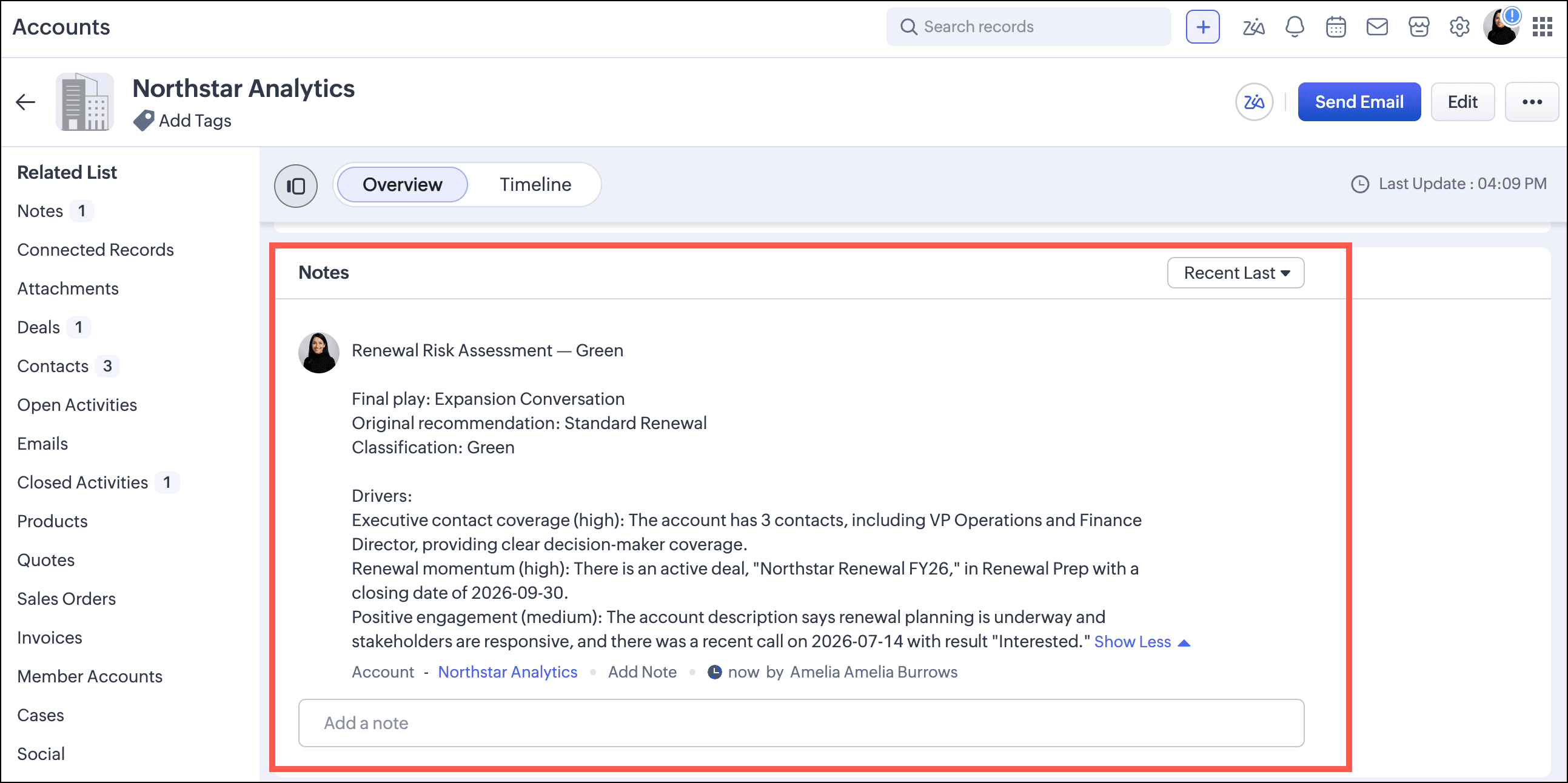Open the marketplace store icon
Screen dimensions: 1568x783
(x=1418, y=27)
